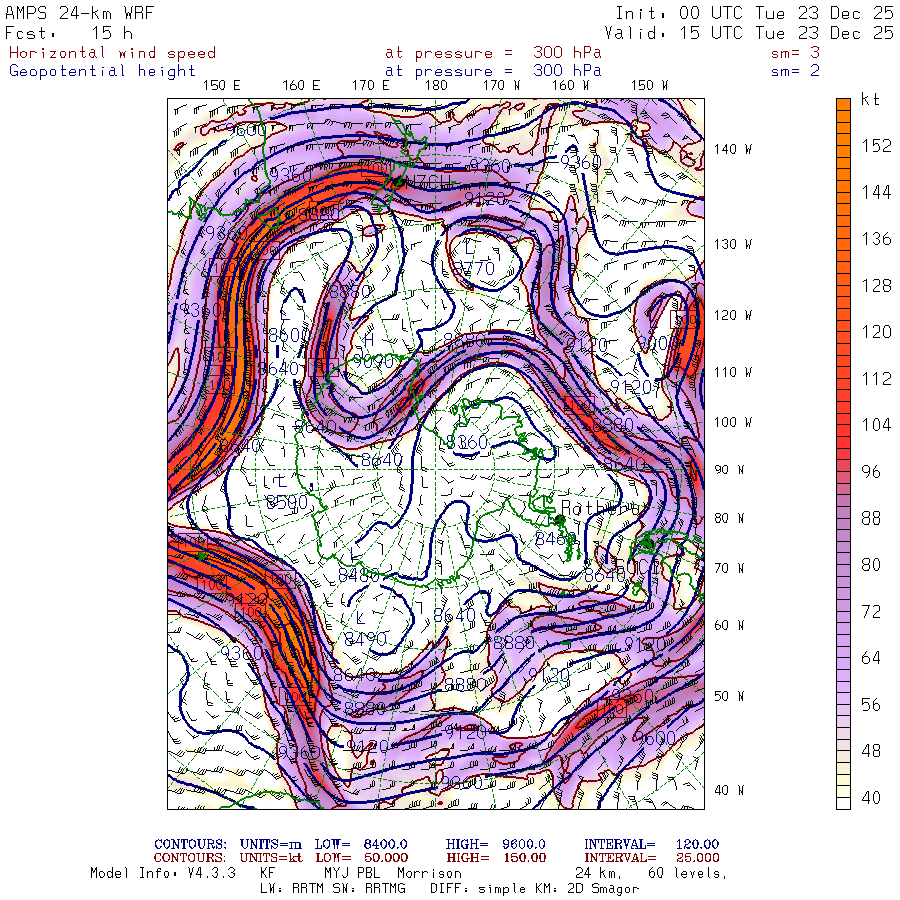Screen dimensions: 900x900
Task: Select the blue Geopotential height label
Action: pos(102,71)
